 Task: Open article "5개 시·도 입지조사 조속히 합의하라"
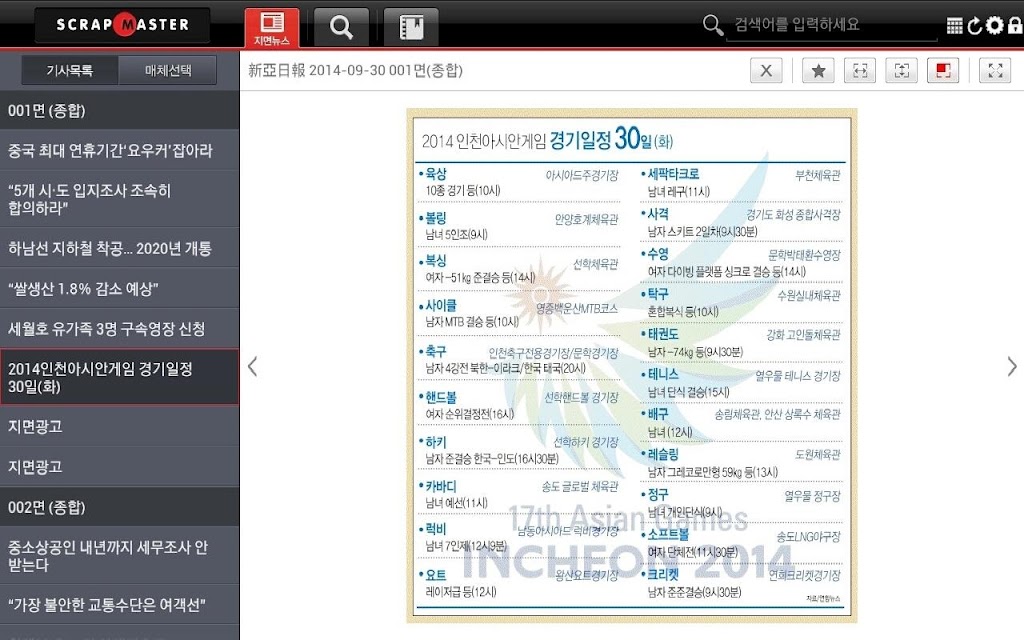click(120, 199)
